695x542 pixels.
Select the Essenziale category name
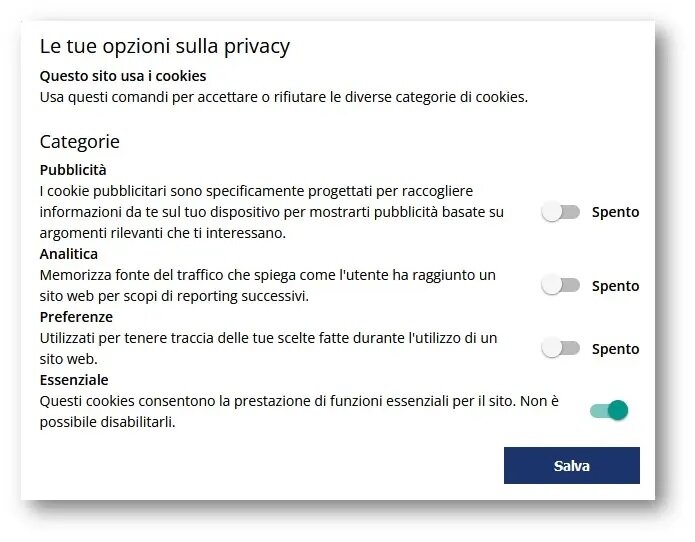74,380
